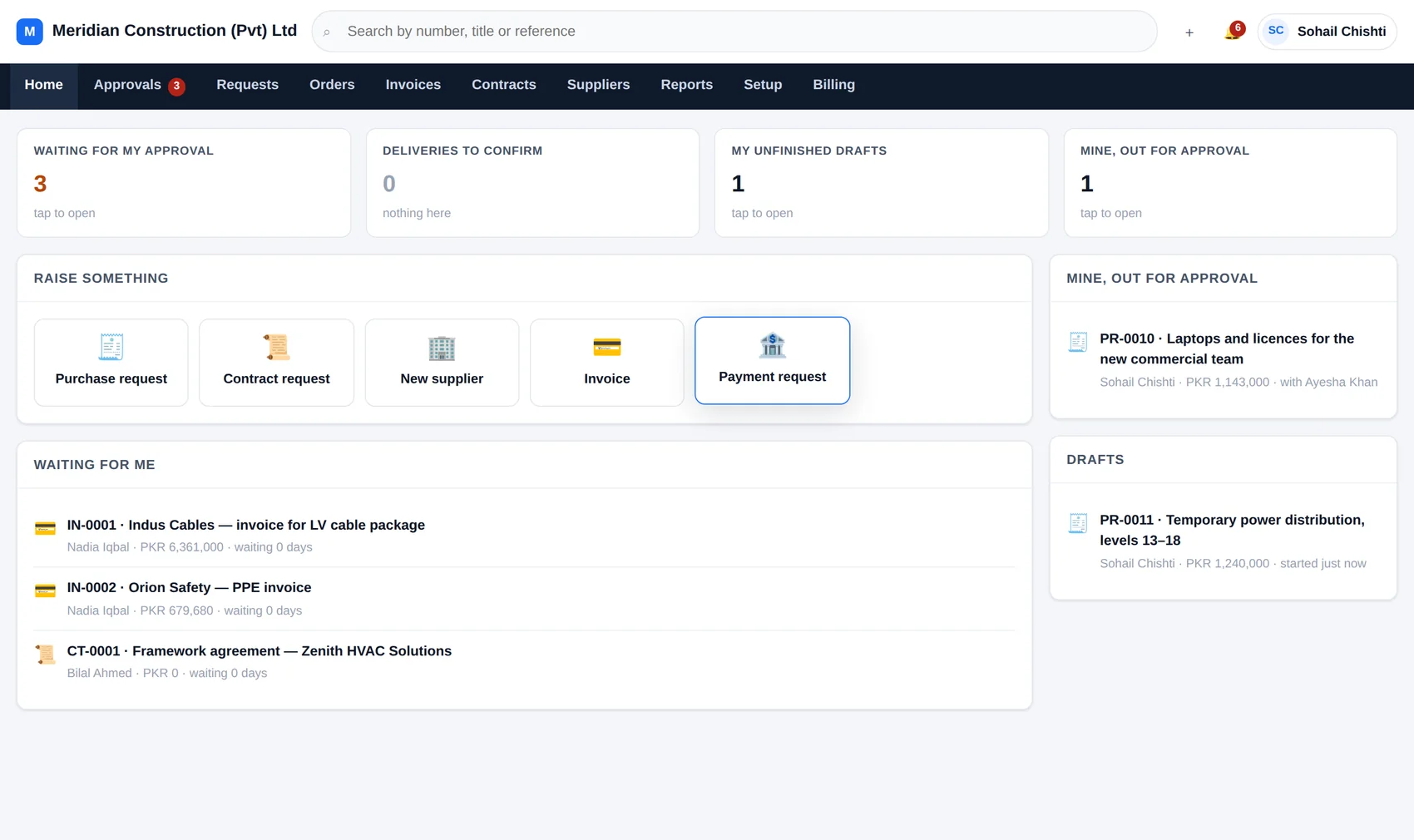The height and width of the screenshot is (840, 1414).
Task: Open the Deliveries To Confirm summary card
Action: coord(532,183)
